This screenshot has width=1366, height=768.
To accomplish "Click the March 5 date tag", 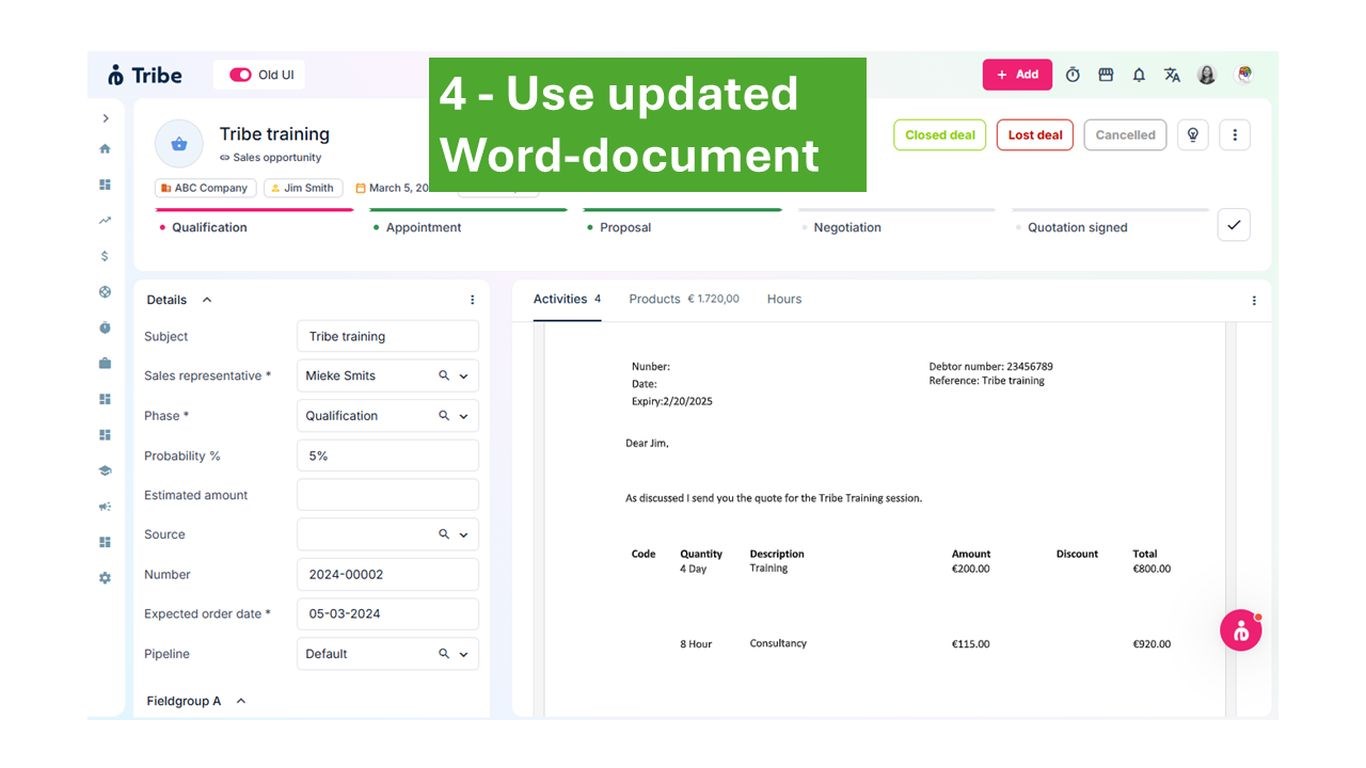I will pyautogui.click(x=391, y=188).
